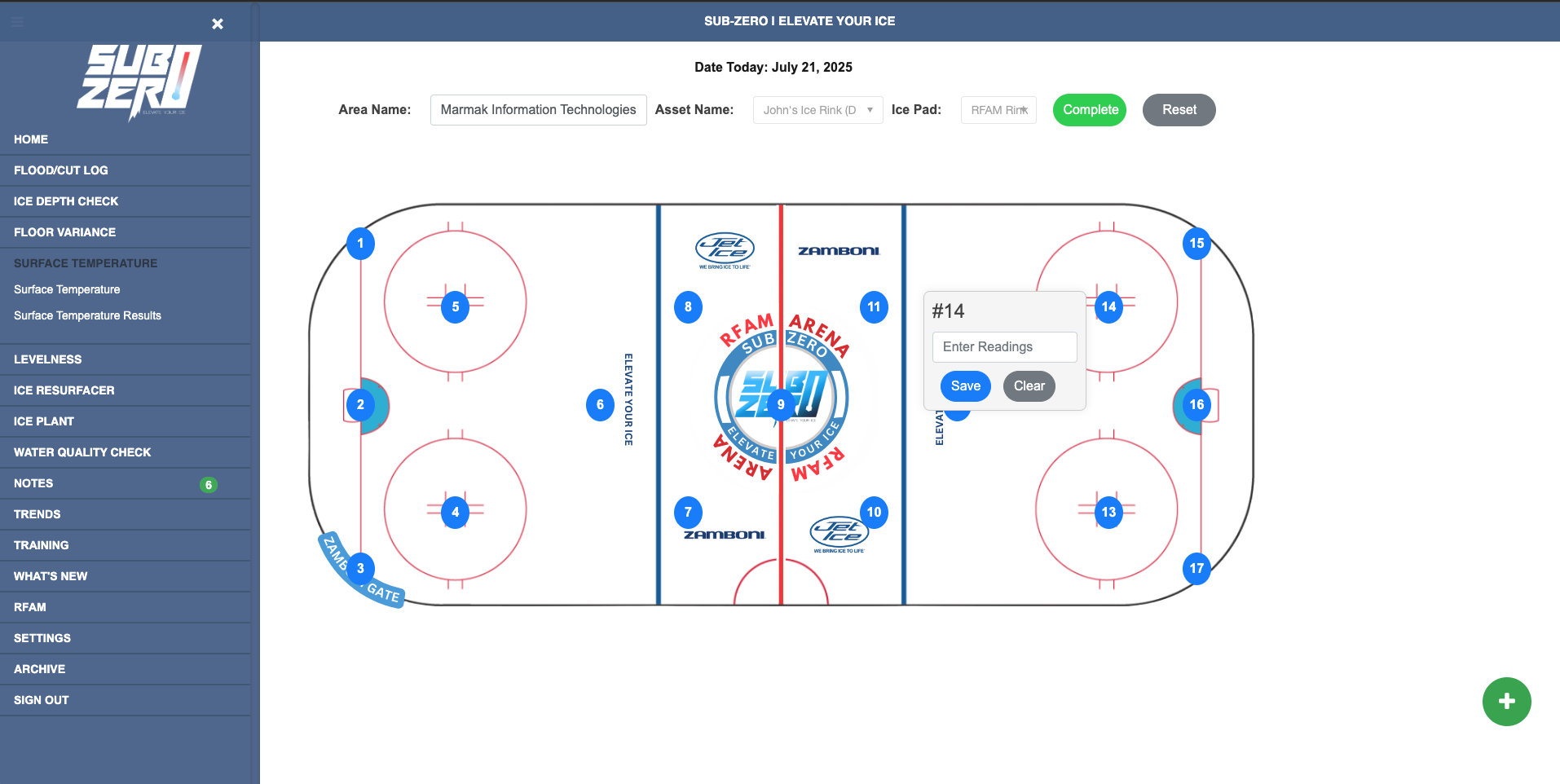Viewport: 1560px width, 784px height.
Task: Select rink measurement point 8
Action: (x=688, y=306)
